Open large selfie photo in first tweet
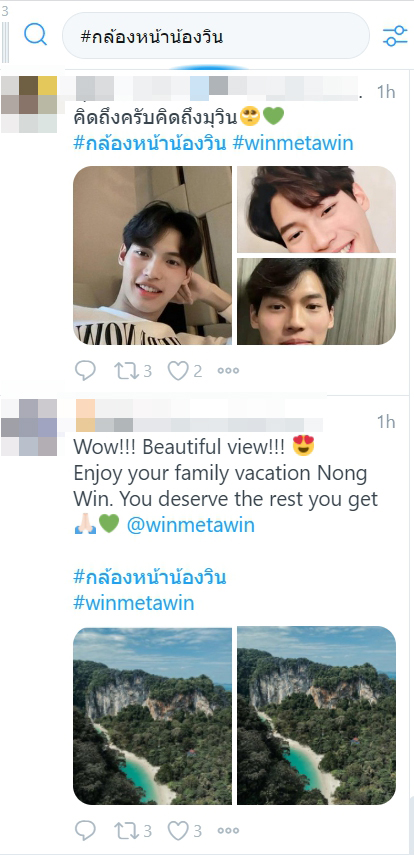414x855 pixels. [152, 255]
